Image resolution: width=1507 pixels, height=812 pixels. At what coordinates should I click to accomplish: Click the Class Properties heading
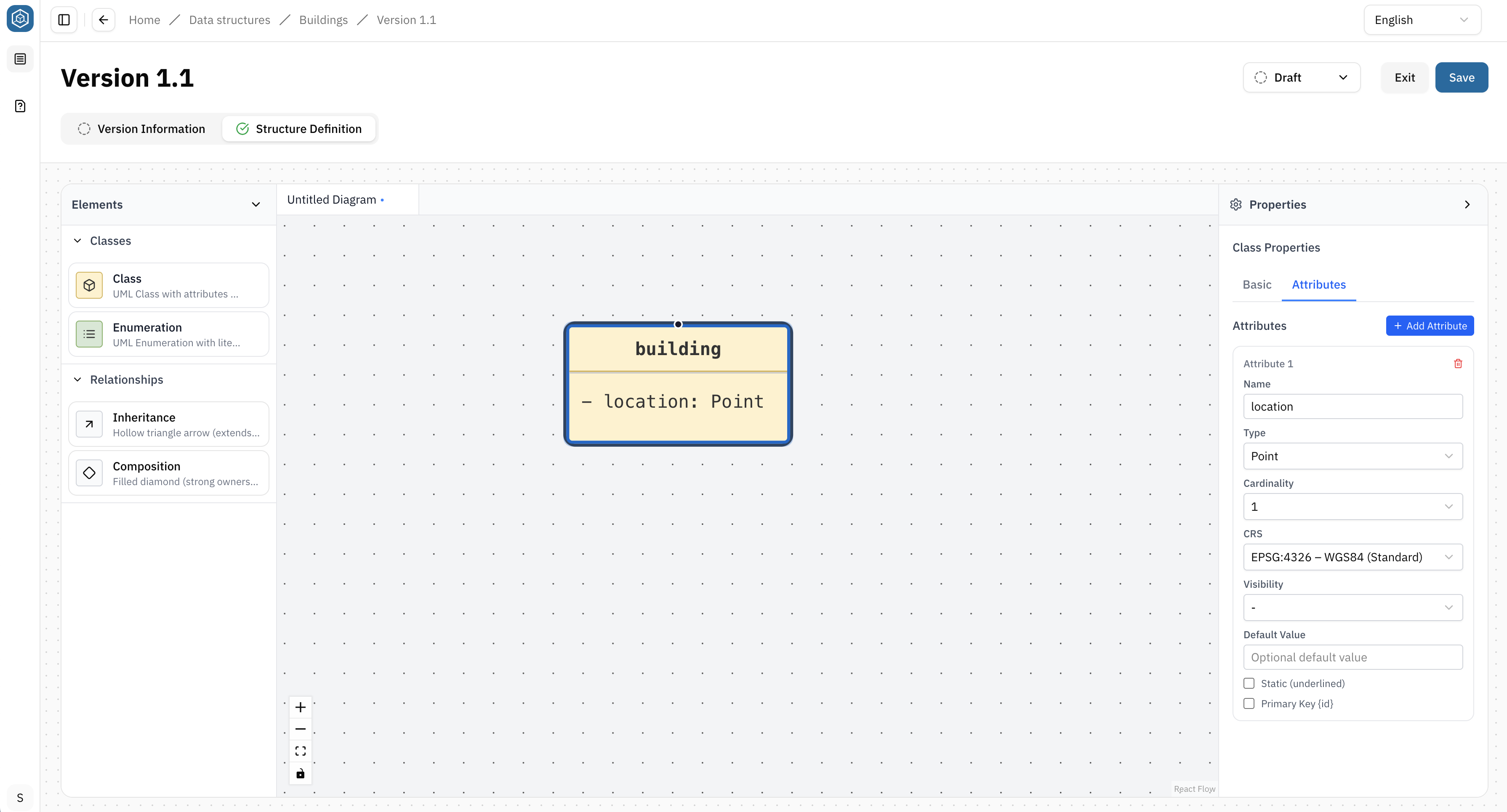pyautogui.click(x=1276, y=247)
